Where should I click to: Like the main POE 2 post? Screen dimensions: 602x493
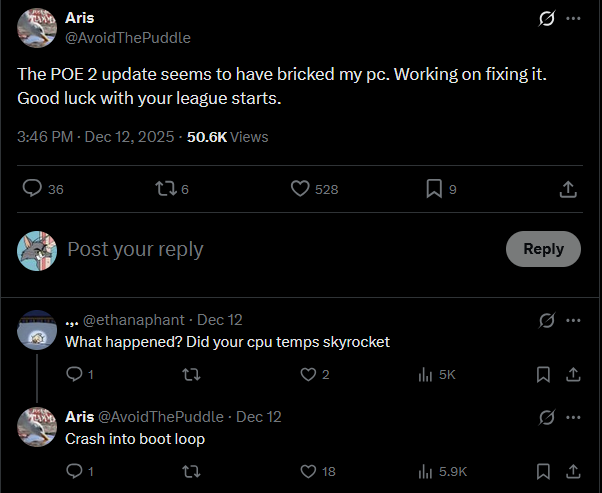click(x=300, y=188)
